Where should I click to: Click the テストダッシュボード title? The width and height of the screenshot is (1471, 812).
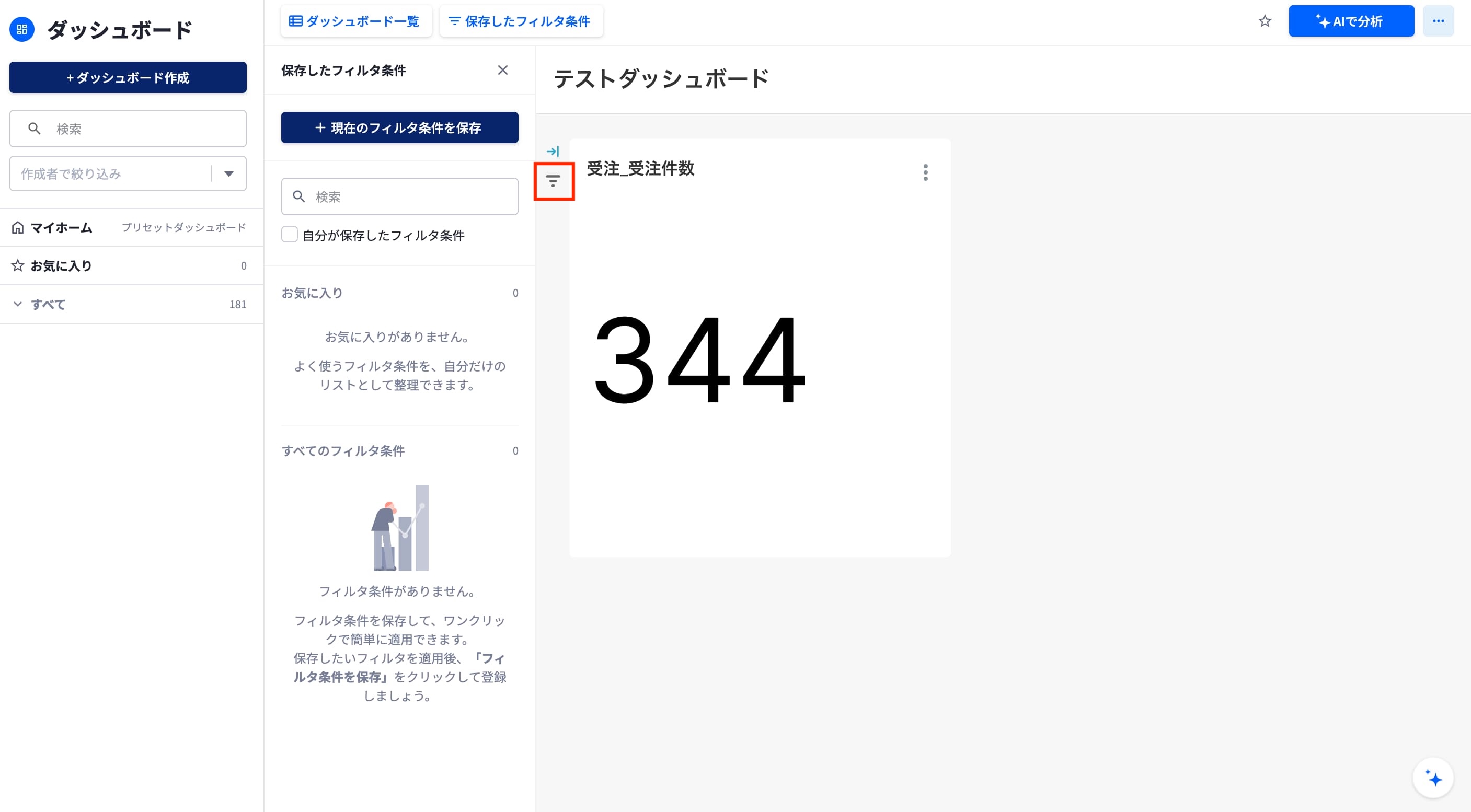point(661,79)
